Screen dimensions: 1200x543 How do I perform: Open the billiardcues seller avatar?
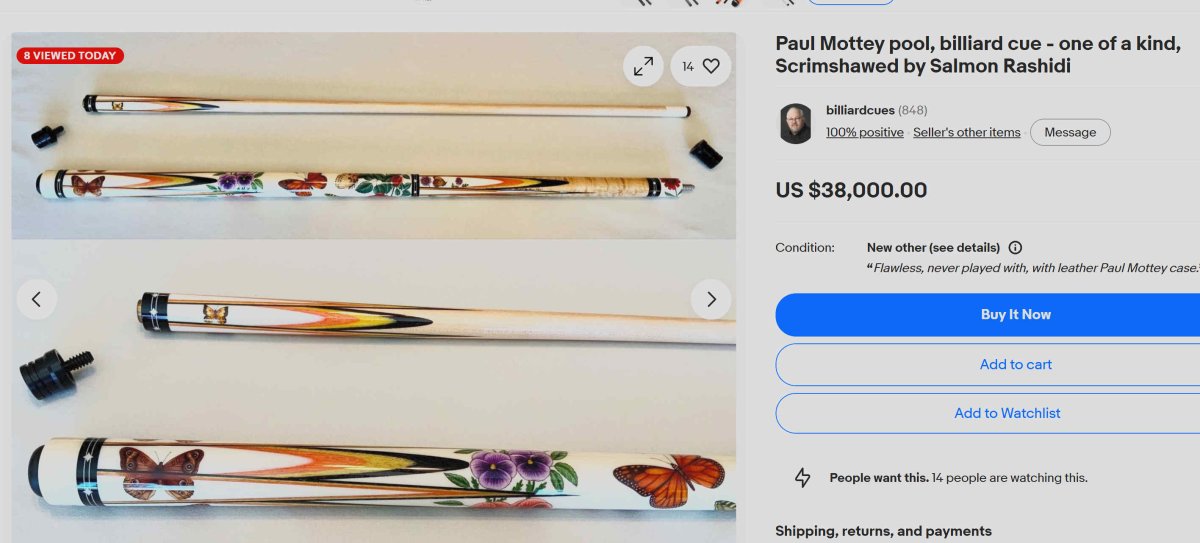(x=796, y=123)
